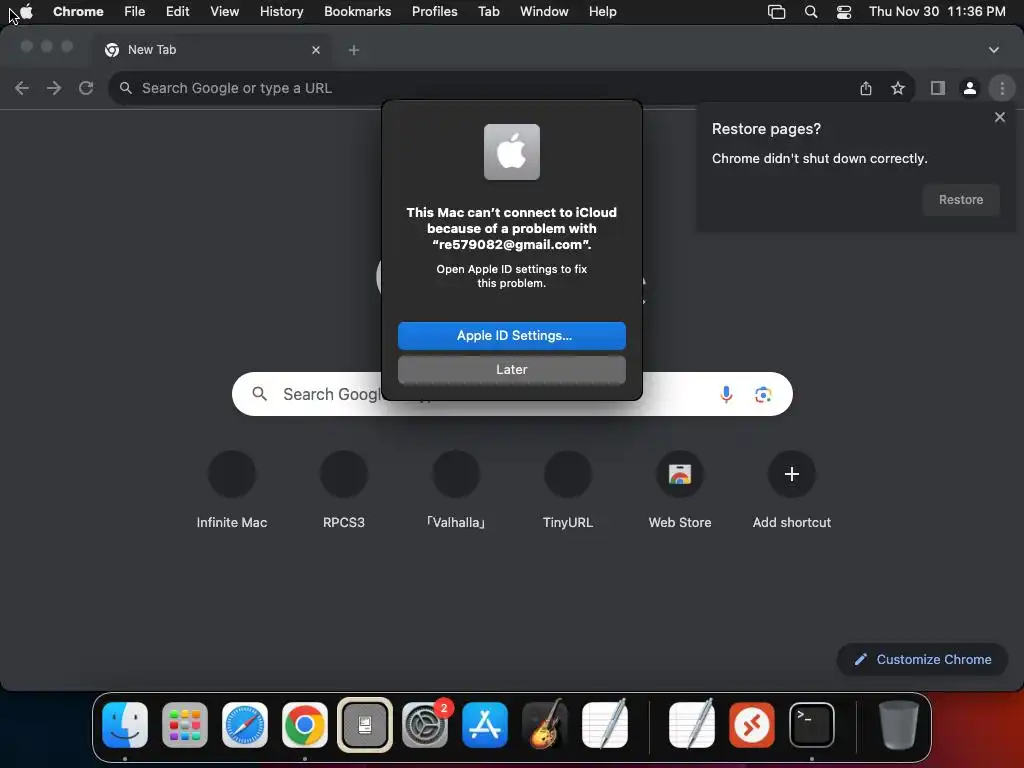Open App Store from the Dock
The width and height of the screenshot is (1024, 768).
tap(485, 725)
